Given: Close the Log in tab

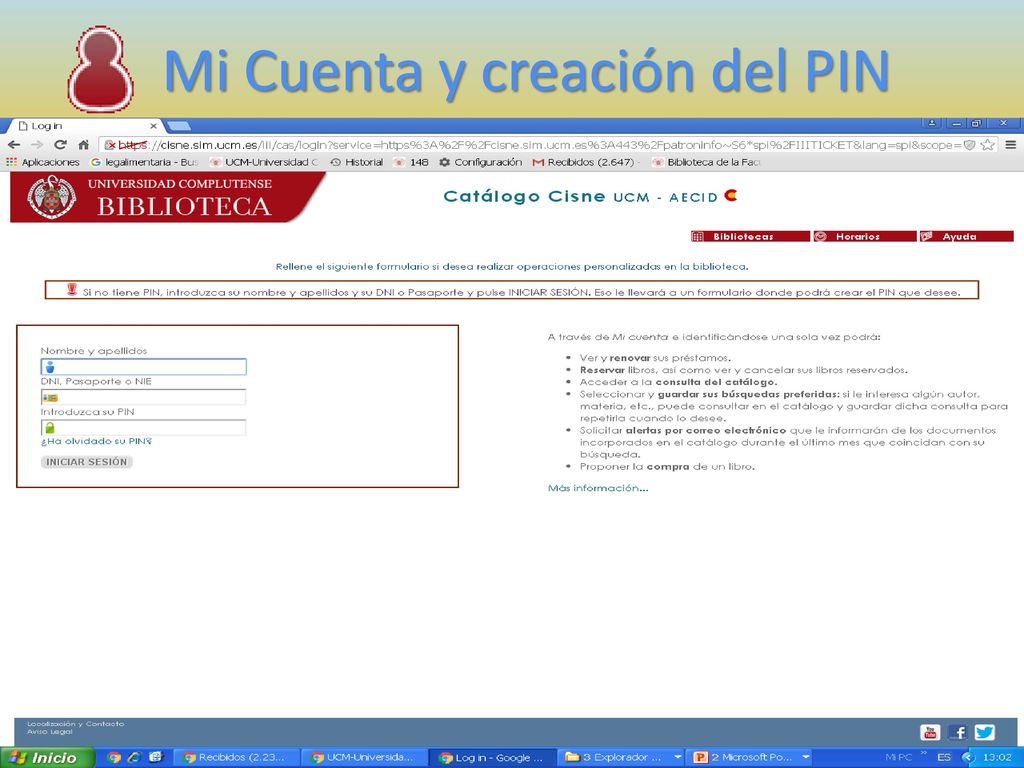Looking at the screenshot, I should 153,126.
